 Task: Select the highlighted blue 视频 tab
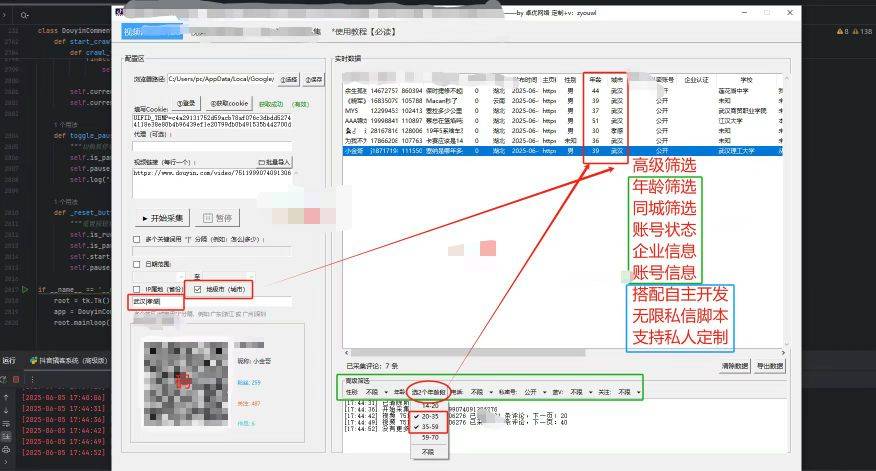point(152,32)
